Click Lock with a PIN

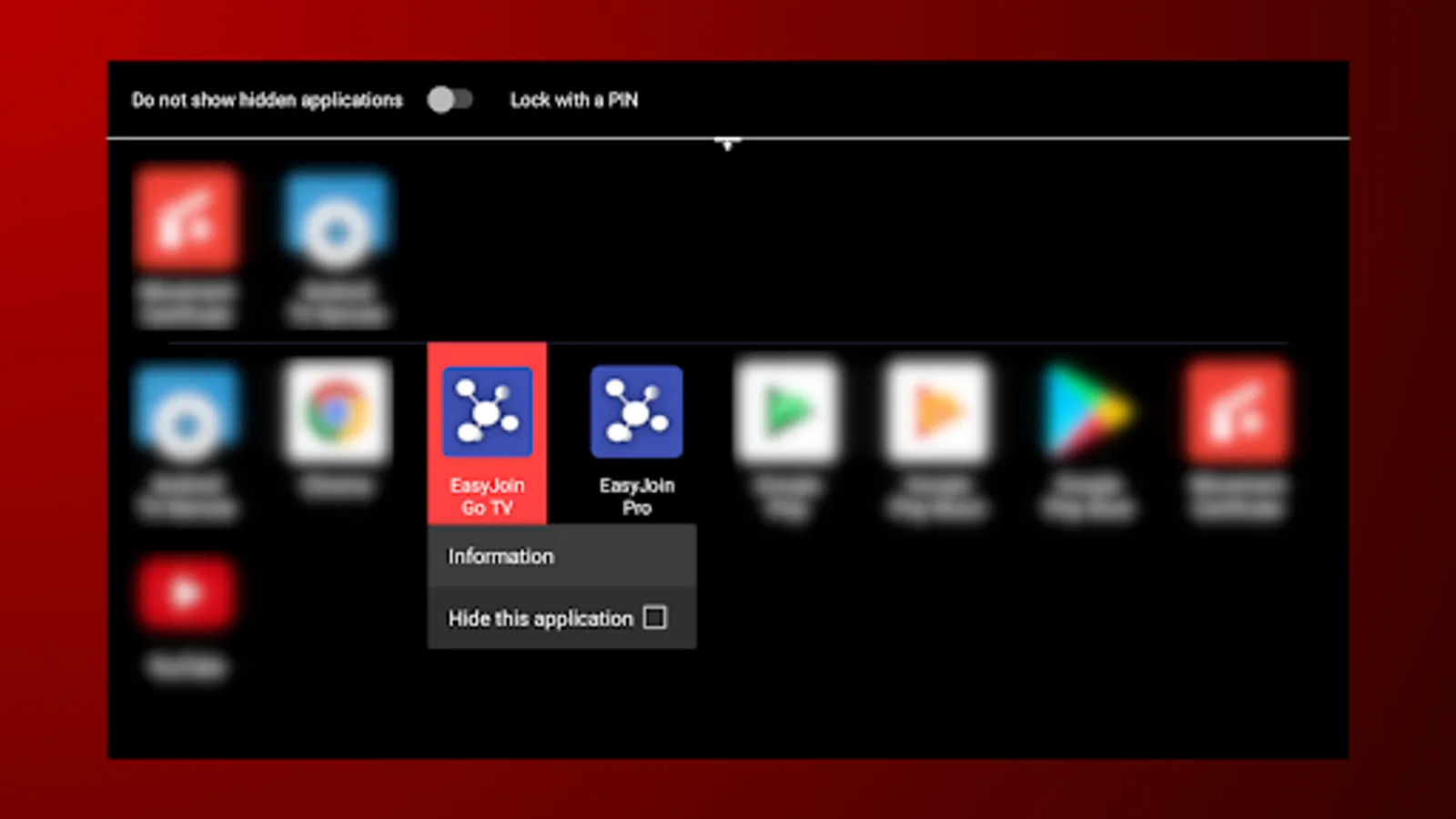coord(574,100)
